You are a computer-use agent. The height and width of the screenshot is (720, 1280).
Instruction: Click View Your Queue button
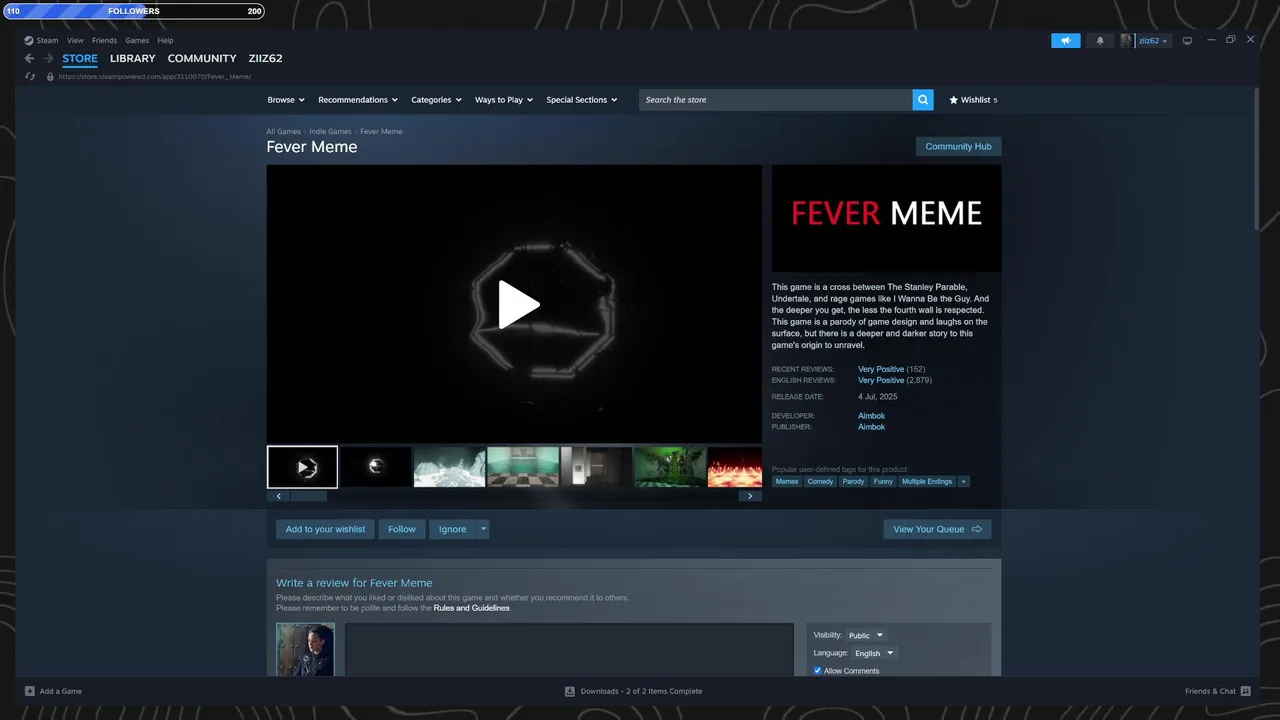pyautogui.click(x=937, y=529)
